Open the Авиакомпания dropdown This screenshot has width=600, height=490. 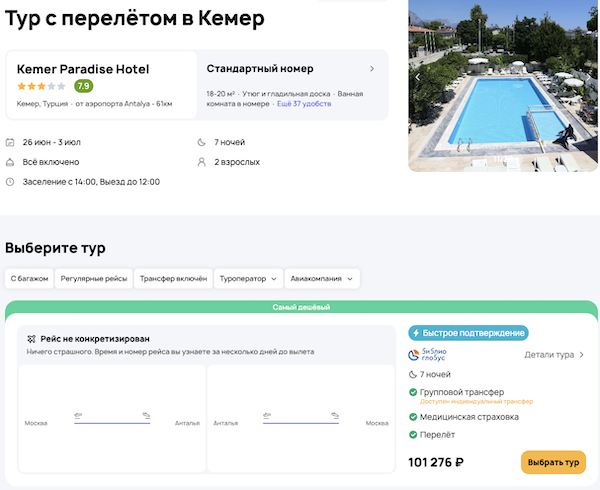322,279
